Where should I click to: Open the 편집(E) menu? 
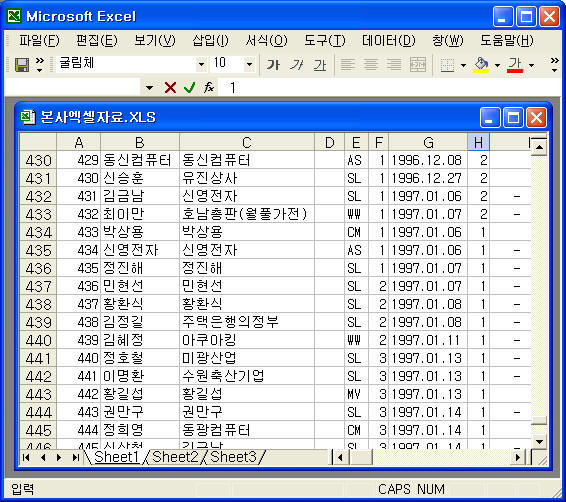click(97, 40)
